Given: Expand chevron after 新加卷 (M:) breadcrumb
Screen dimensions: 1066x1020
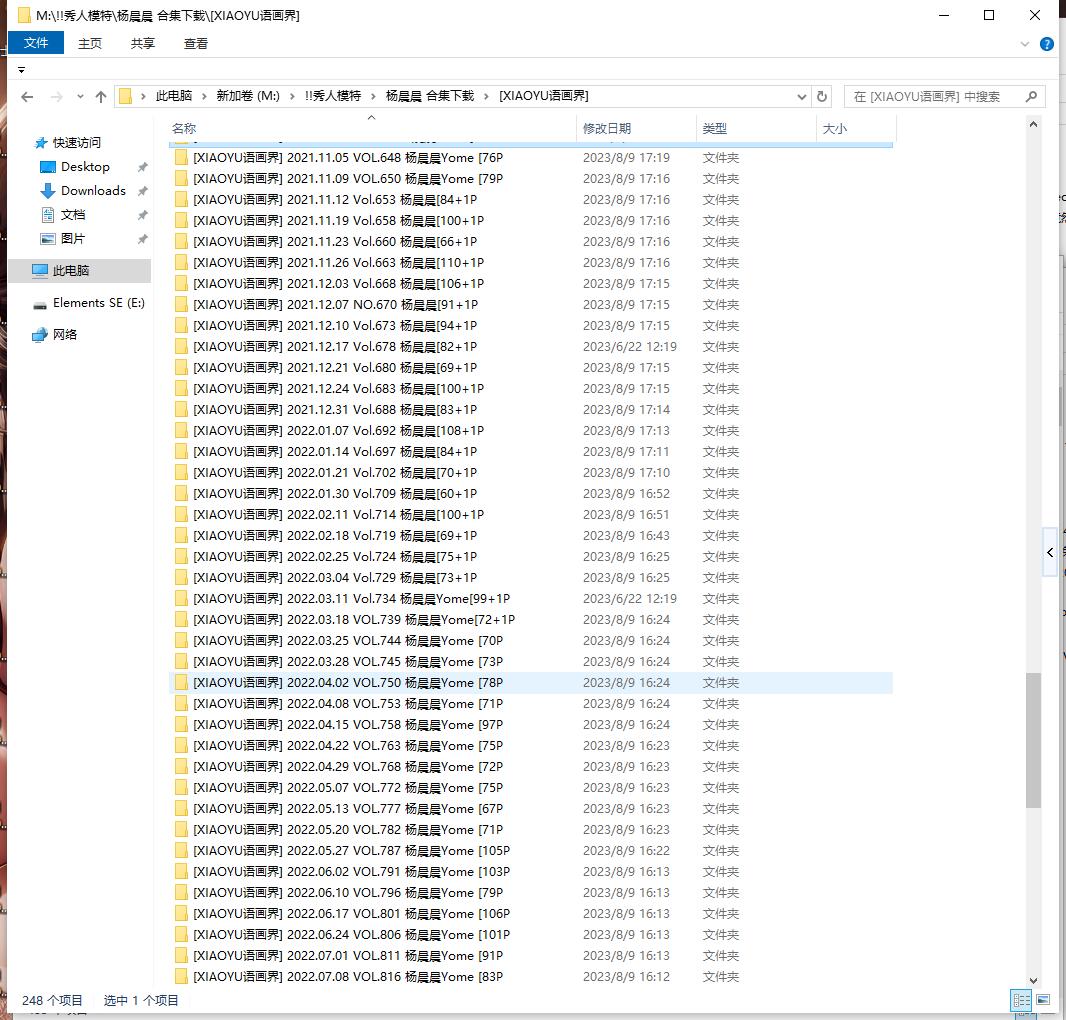Looking at the screenshot, I should 292,97.
